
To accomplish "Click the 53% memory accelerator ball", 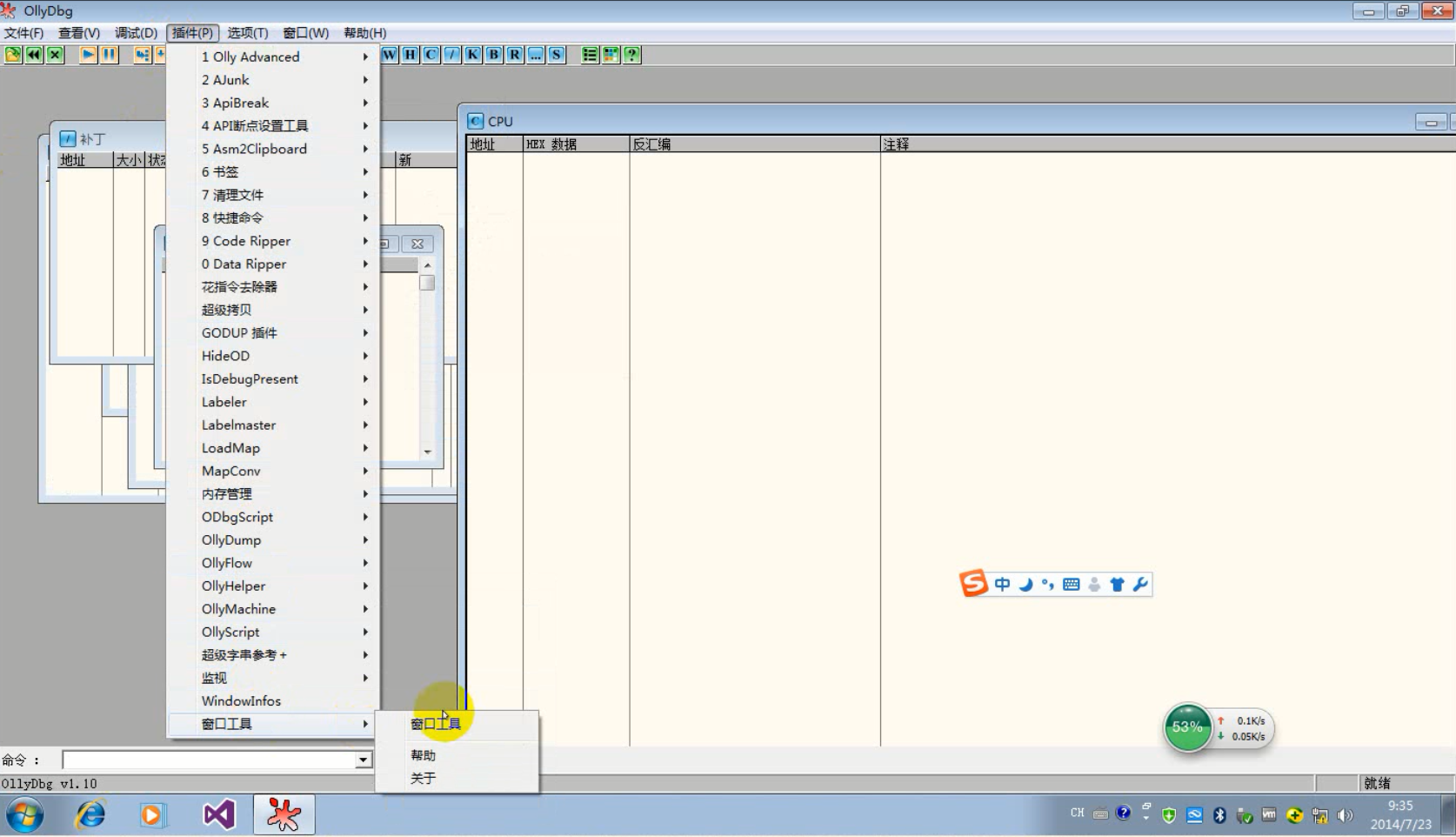I will pos(1187,727).
